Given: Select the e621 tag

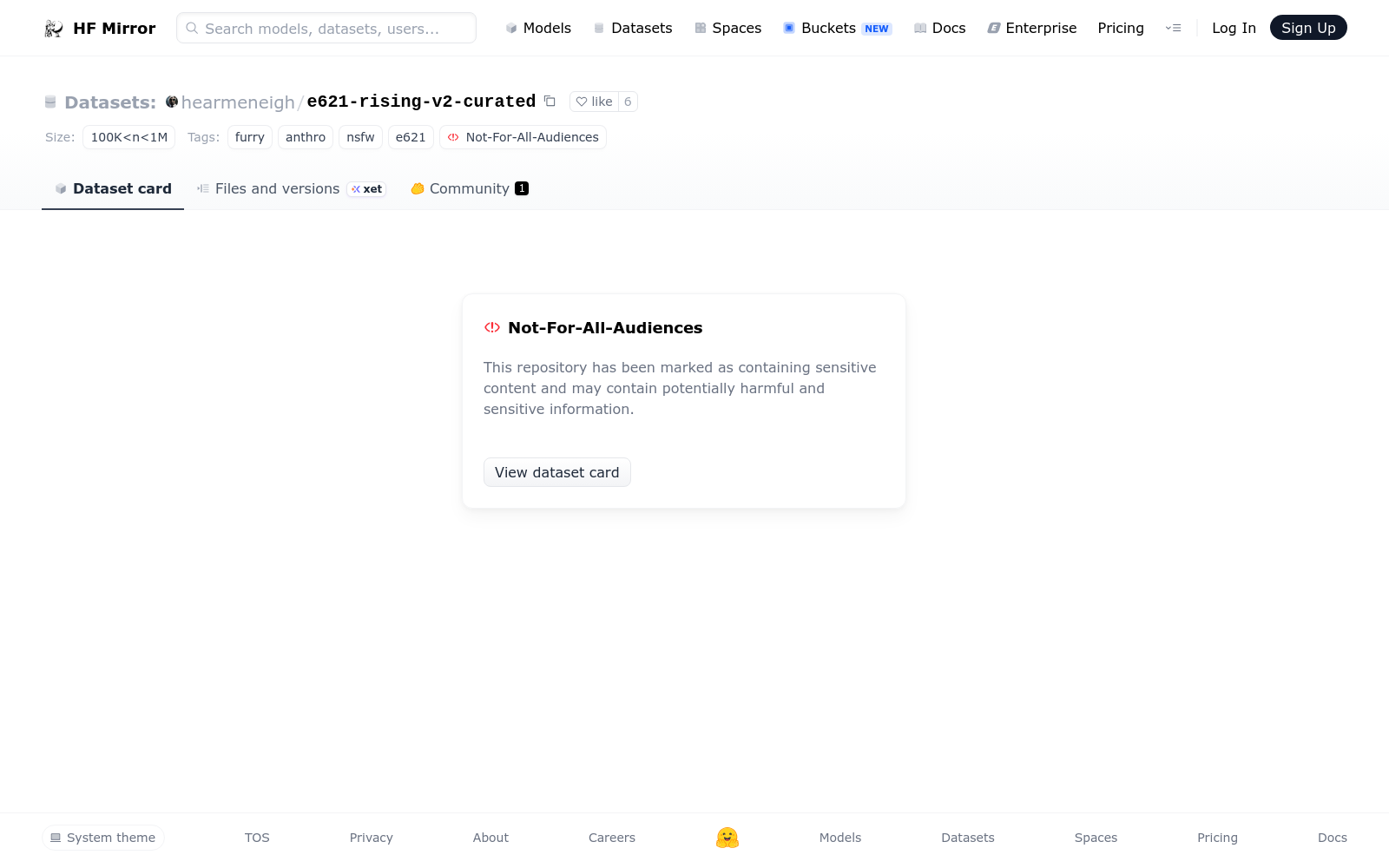Looking at the screenshot, I should (x=411, y=137).
